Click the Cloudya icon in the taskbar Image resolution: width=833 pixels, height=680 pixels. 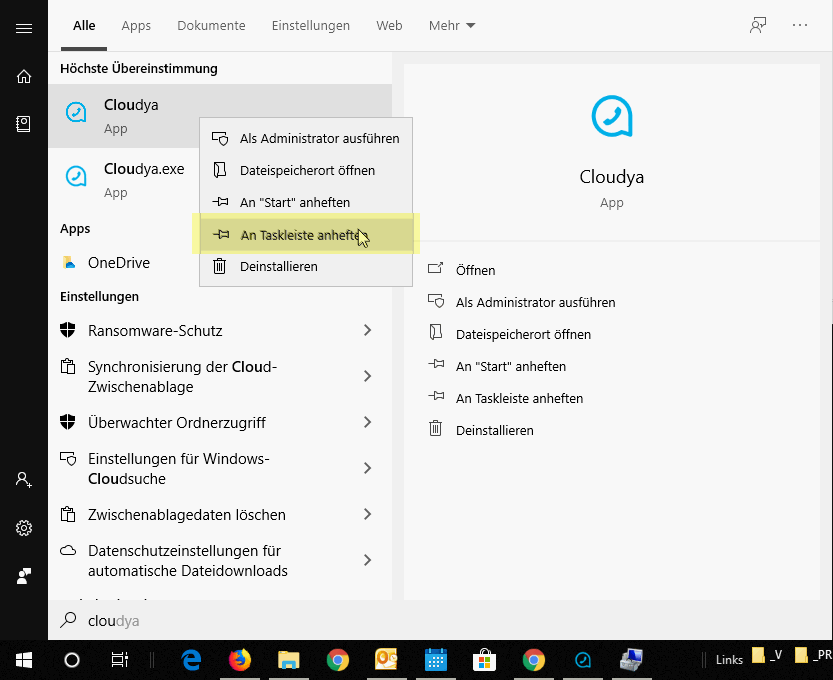pos(582,660)
